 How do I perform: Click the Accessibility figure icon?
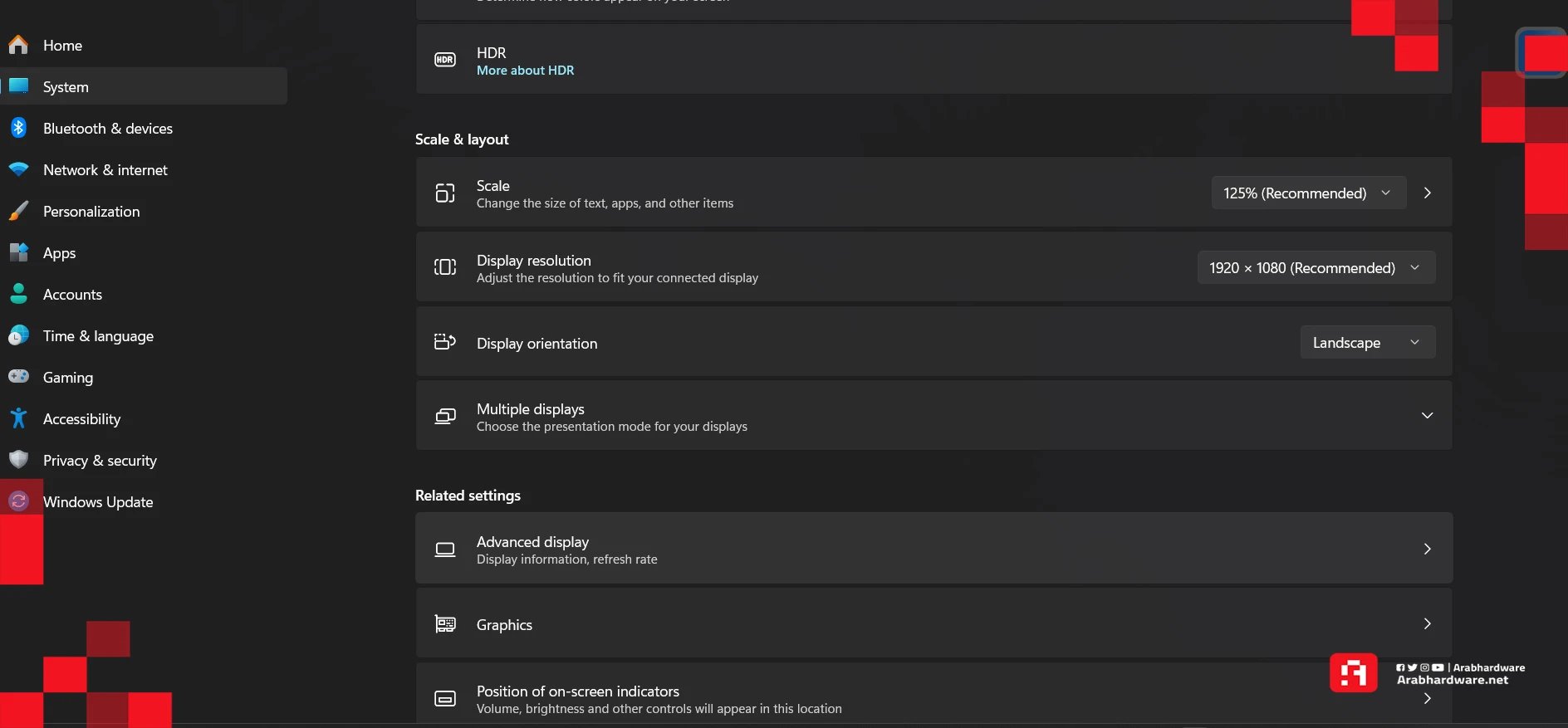coord(18,418)
